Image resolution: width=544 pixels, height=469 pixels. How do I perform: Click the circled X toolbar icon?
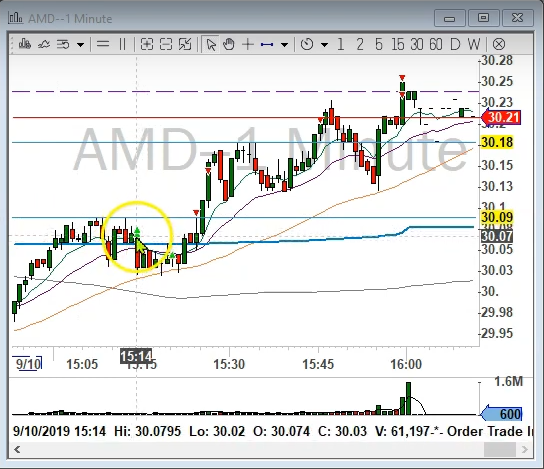coord(499,44)
